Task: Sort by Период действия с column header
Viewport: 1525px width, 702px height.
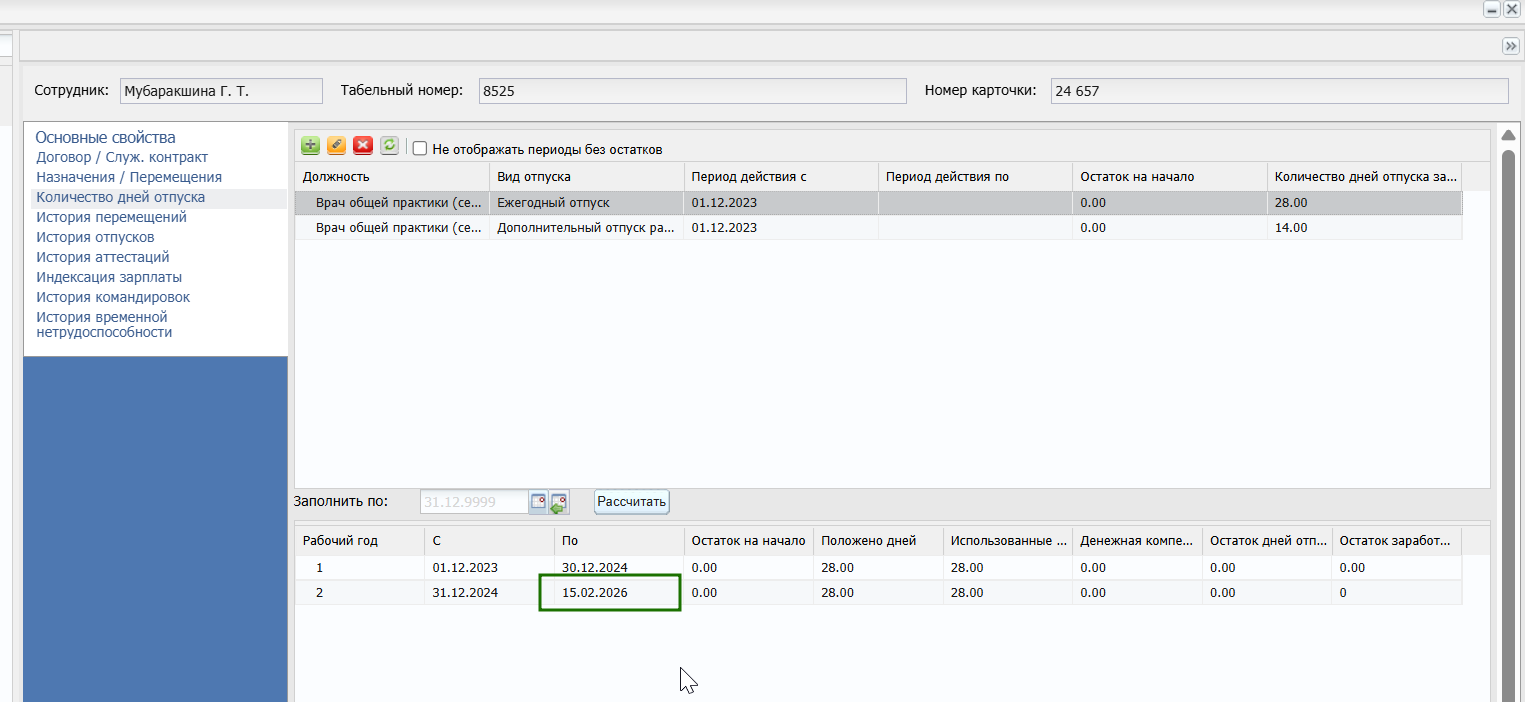Action: (781, 176)
